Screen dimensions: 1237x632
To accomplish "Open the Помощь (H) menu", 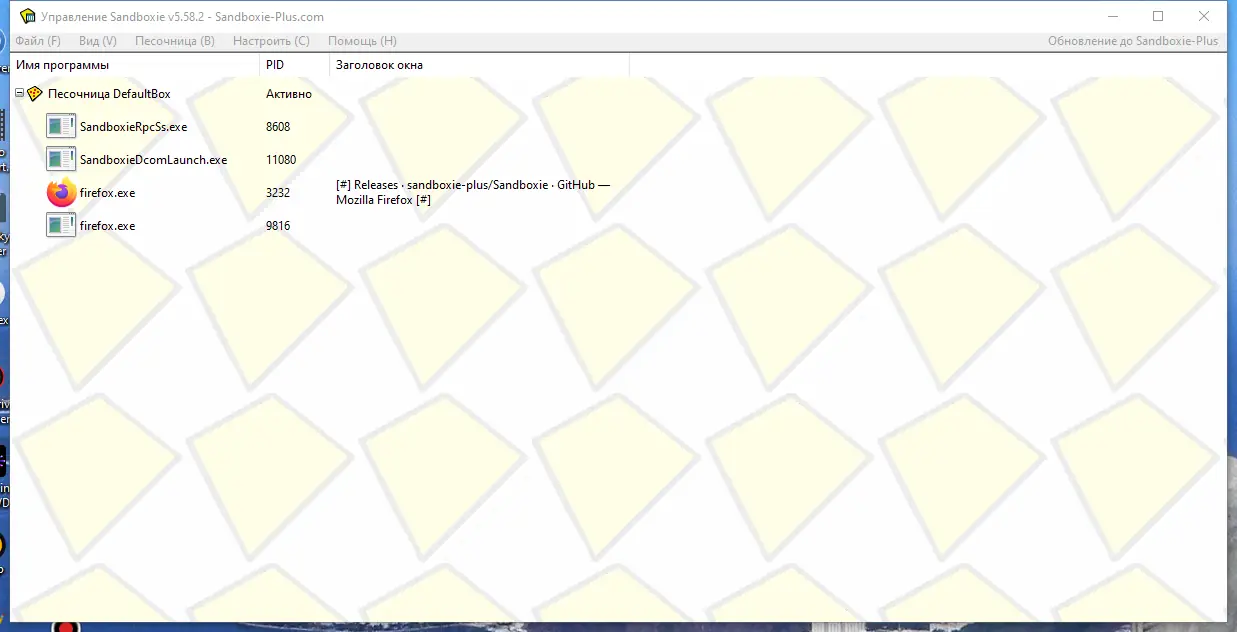I will [362, 41].
